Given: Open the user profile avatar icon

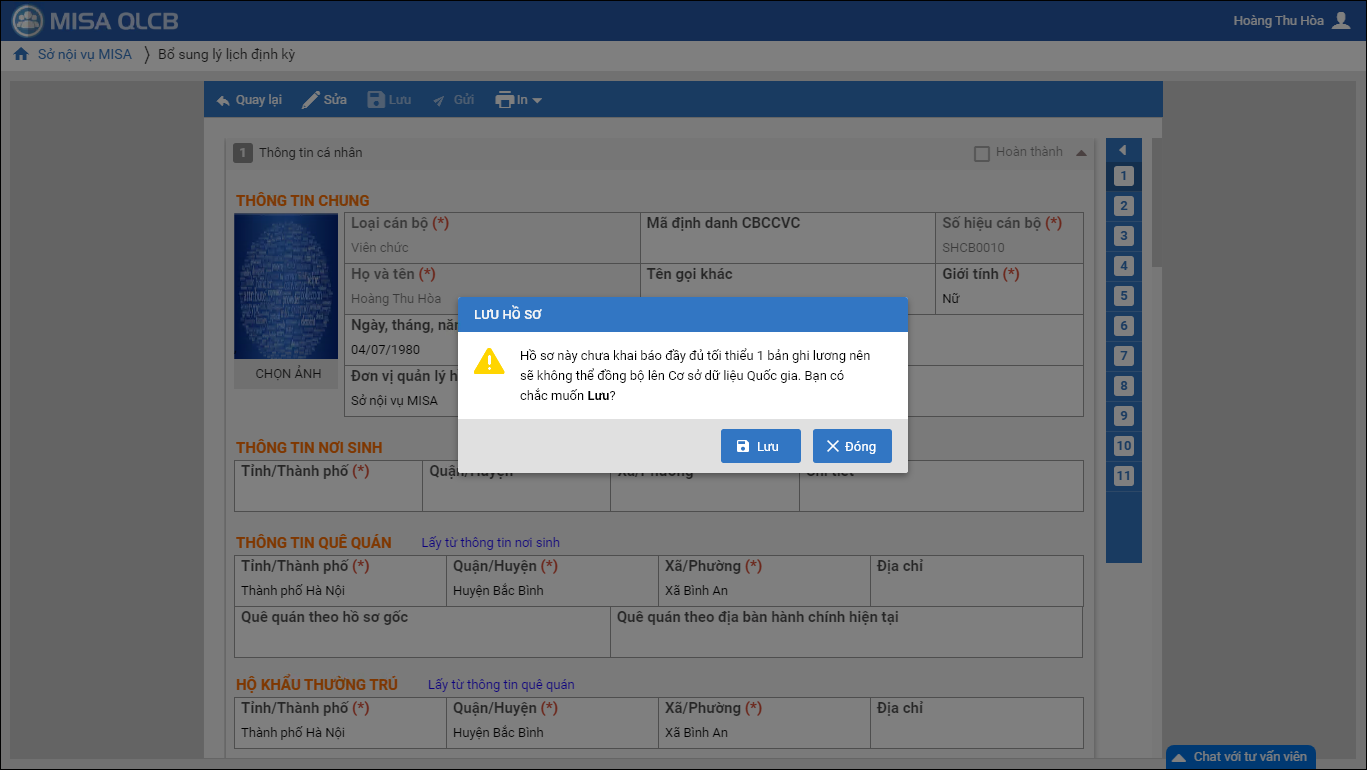Looking at the screenshot, I should (1341, 20).
